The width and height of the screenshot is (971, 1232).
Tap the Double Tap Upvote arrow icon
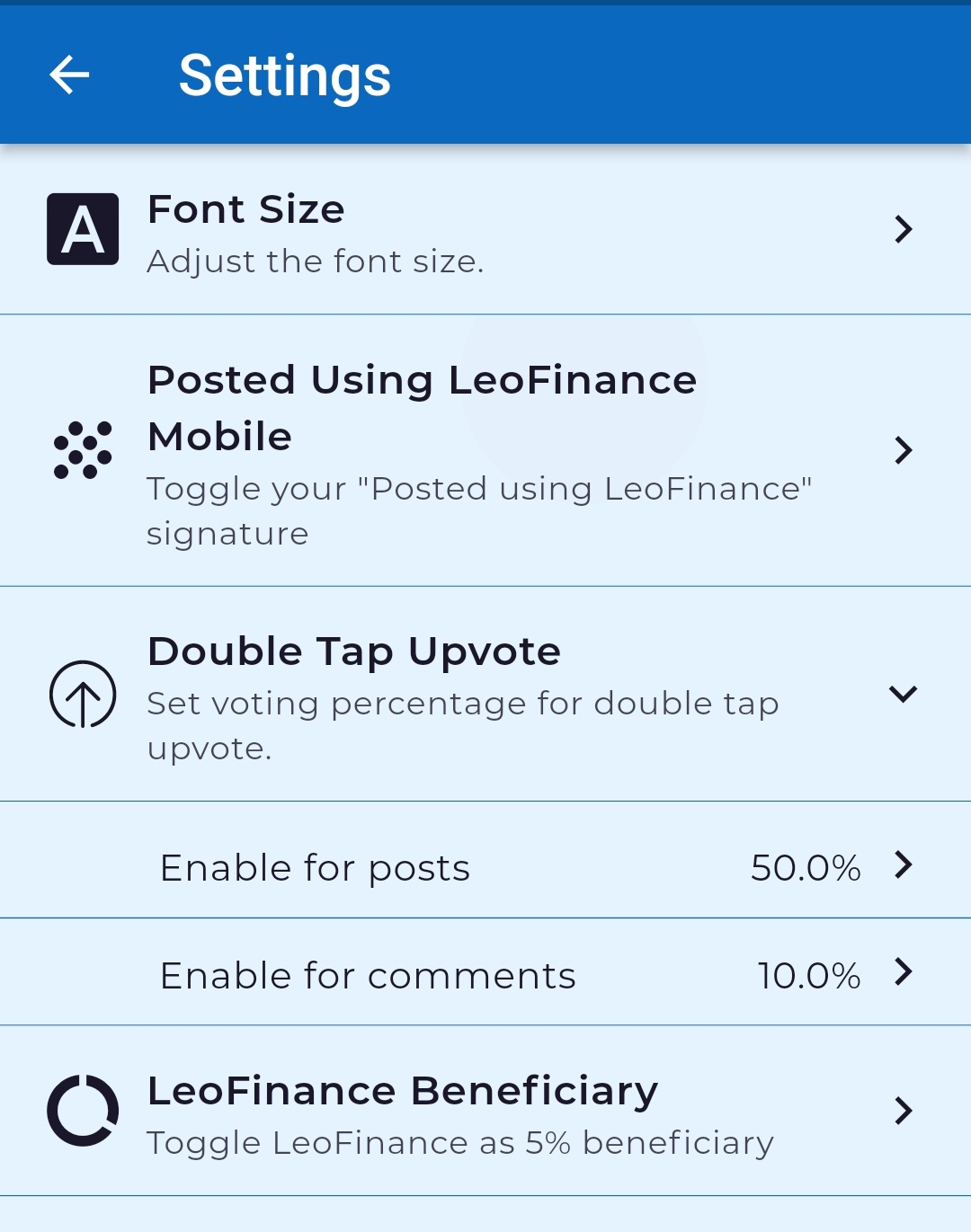click(x=83, y=694)
